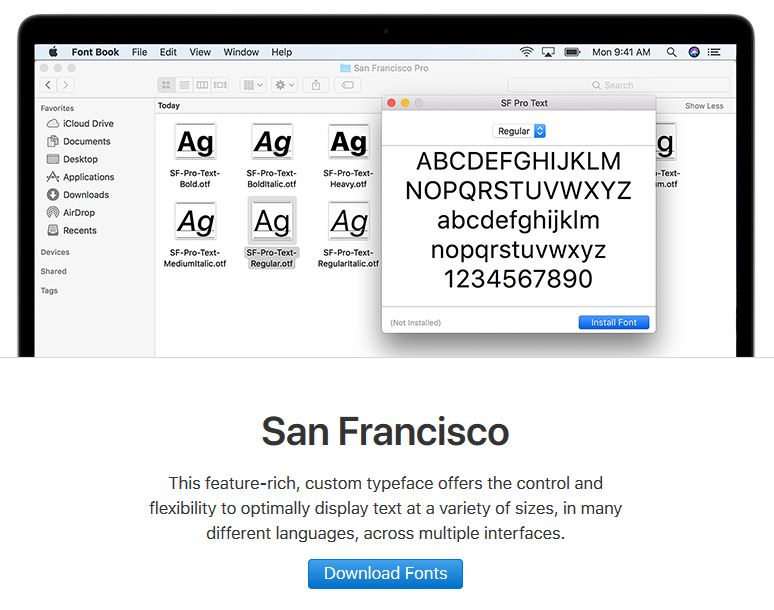
Task: Switch Finder to icon view
Action: tap(166, 85)
